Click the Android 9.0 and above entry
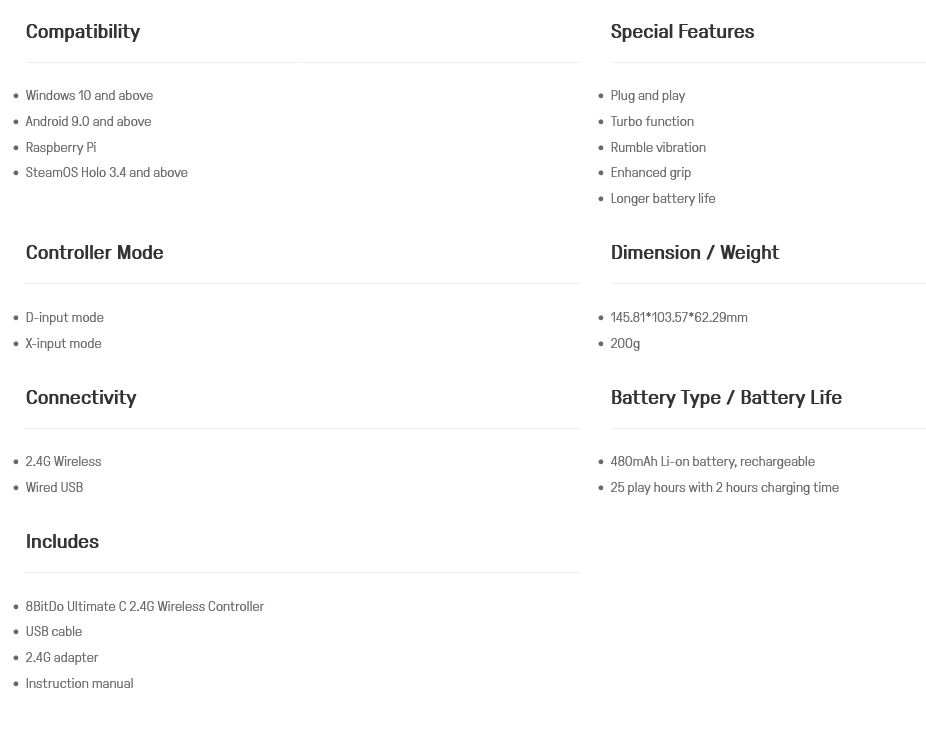The image size is (926, 732). [x=88, y=122]
